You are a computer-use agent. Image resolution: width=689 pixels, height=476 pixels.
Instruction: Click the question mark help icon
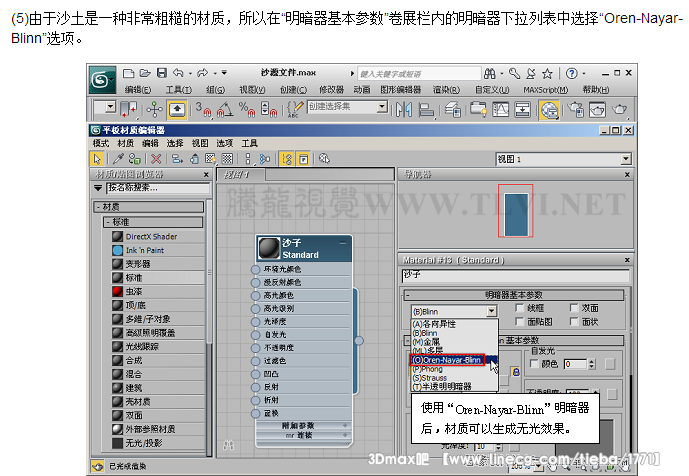(x=571, y=73)
